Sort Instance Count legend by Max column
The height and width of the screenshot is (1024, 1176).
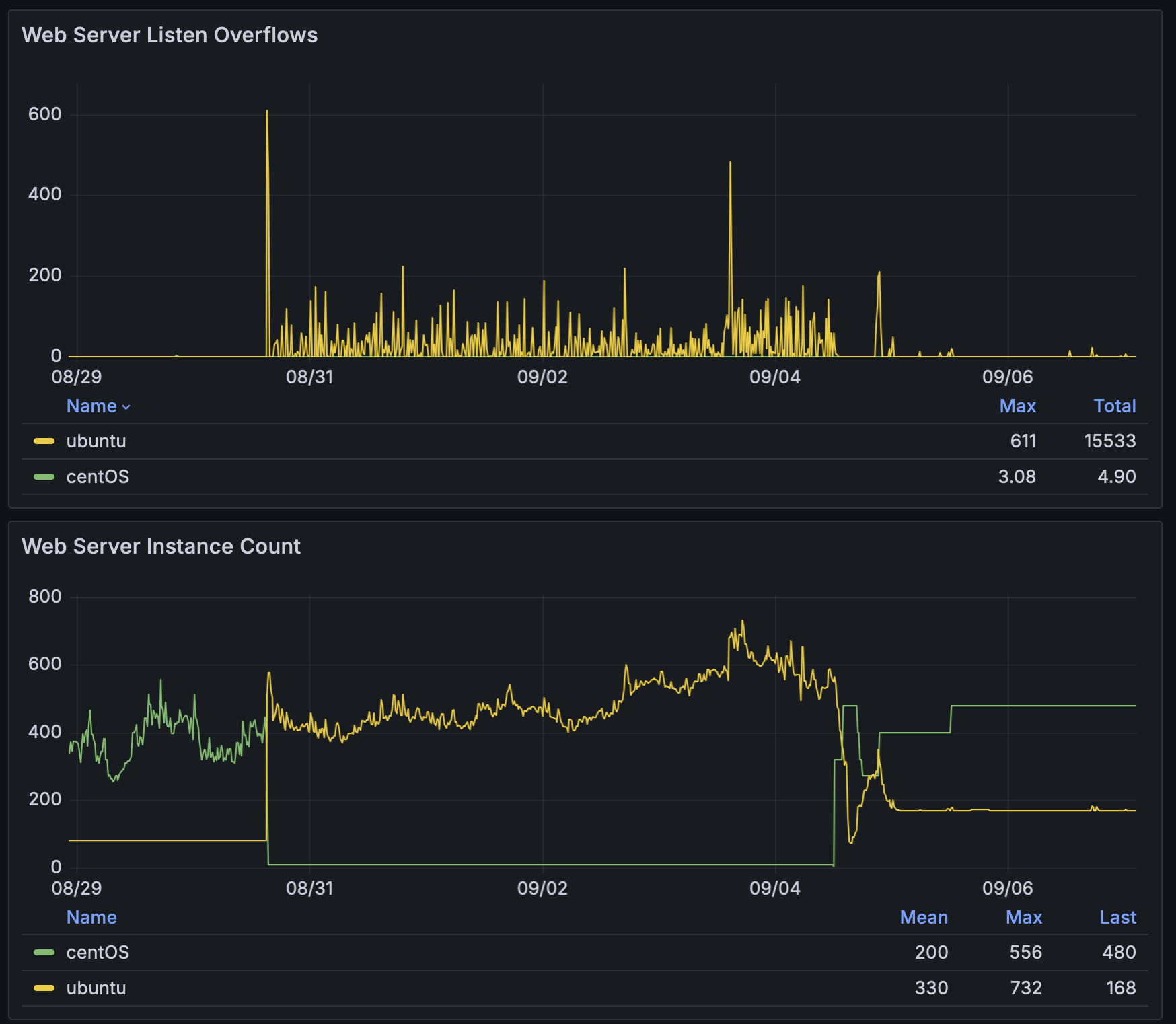(1024, 918)
